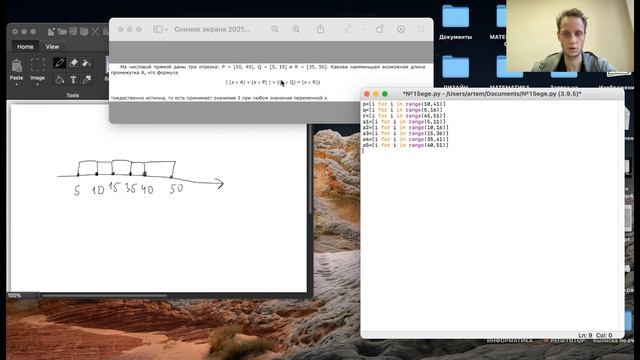Click the Open file icon in Paint title bar
640x360 pixels.
(x=62, y=31)
